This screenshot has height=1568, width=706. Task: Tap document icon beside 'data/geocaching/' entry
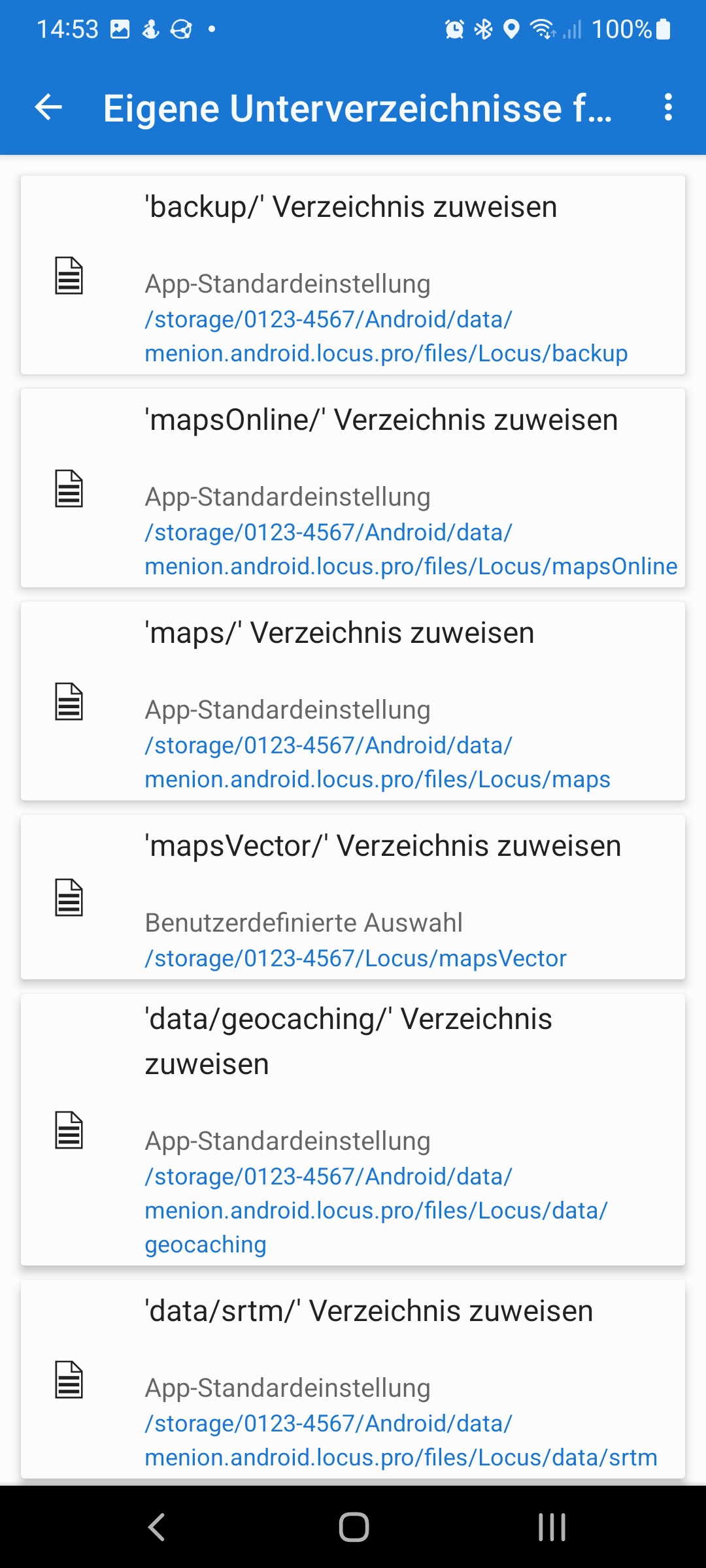click(x=69, y=1130)
